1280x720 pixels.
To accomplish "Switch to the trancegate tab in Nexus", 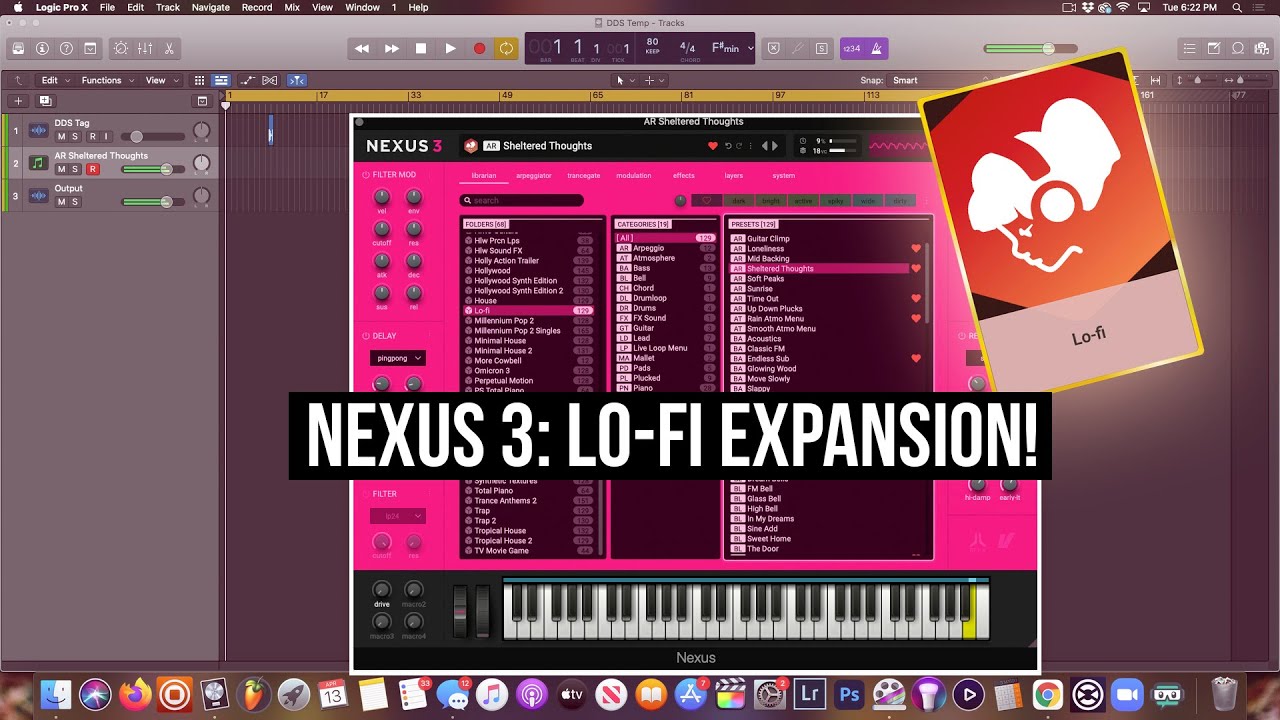I will [x=584, y=176].
